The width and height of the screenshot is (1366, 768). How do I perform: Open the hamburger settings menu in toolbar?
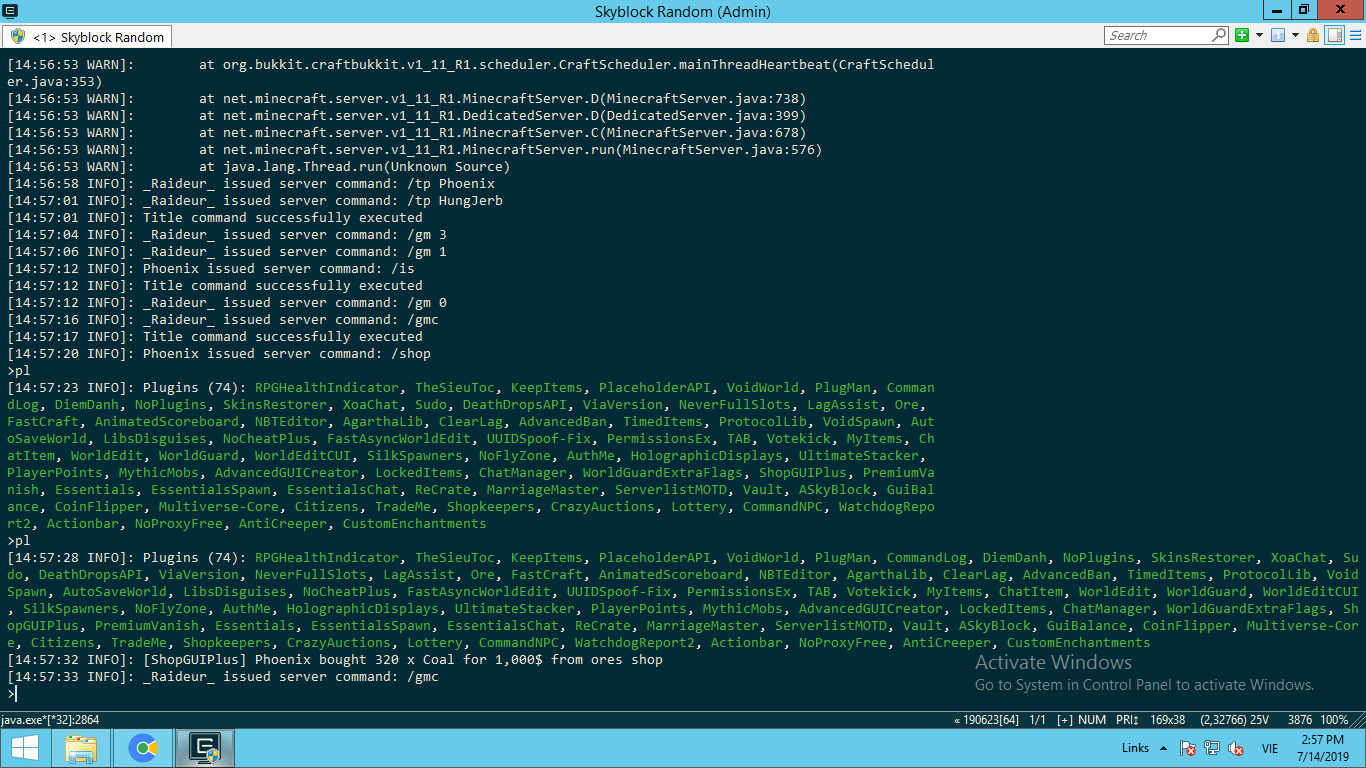(1354, 35)
